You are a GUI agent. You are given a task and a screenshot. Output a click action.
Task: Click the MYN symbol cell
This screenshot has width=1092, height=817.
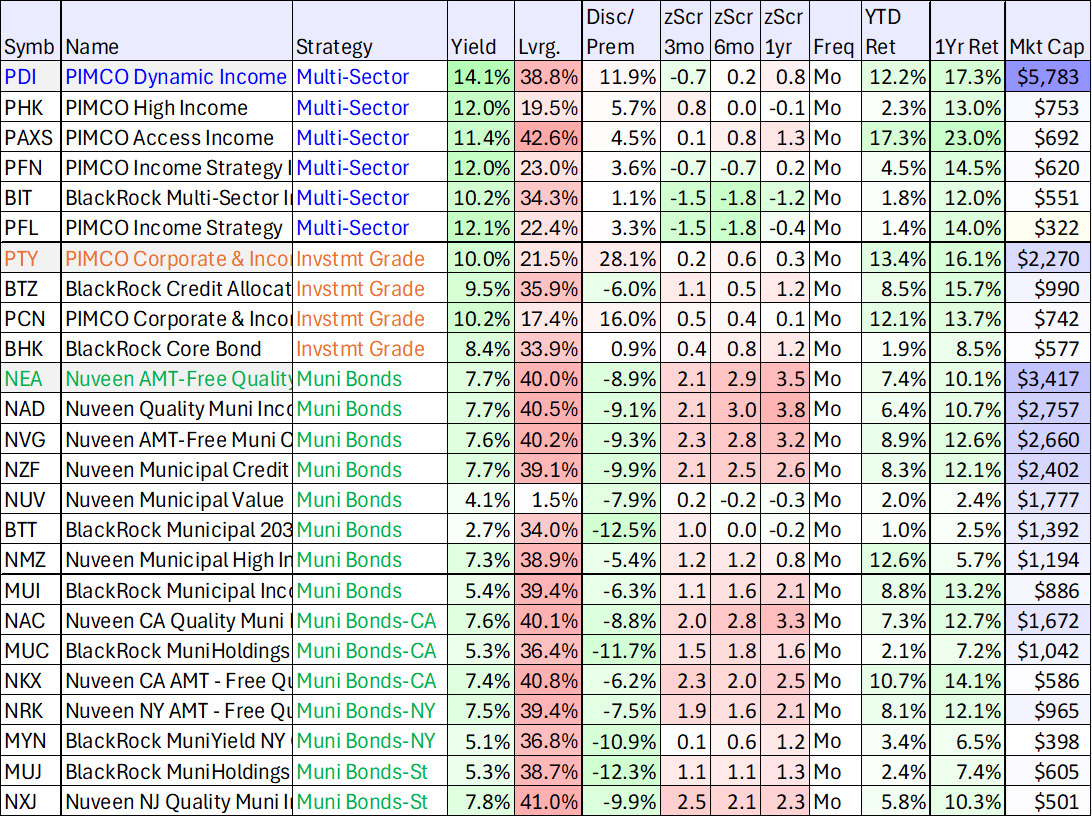[x=31, y=740]
